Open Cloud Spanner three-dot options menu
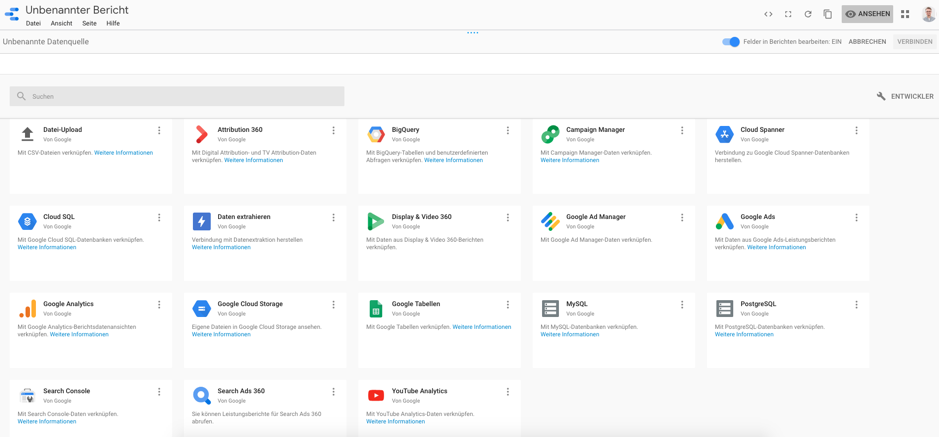The width and height of the screenshot is (939, 437). (x=856, y=131)
